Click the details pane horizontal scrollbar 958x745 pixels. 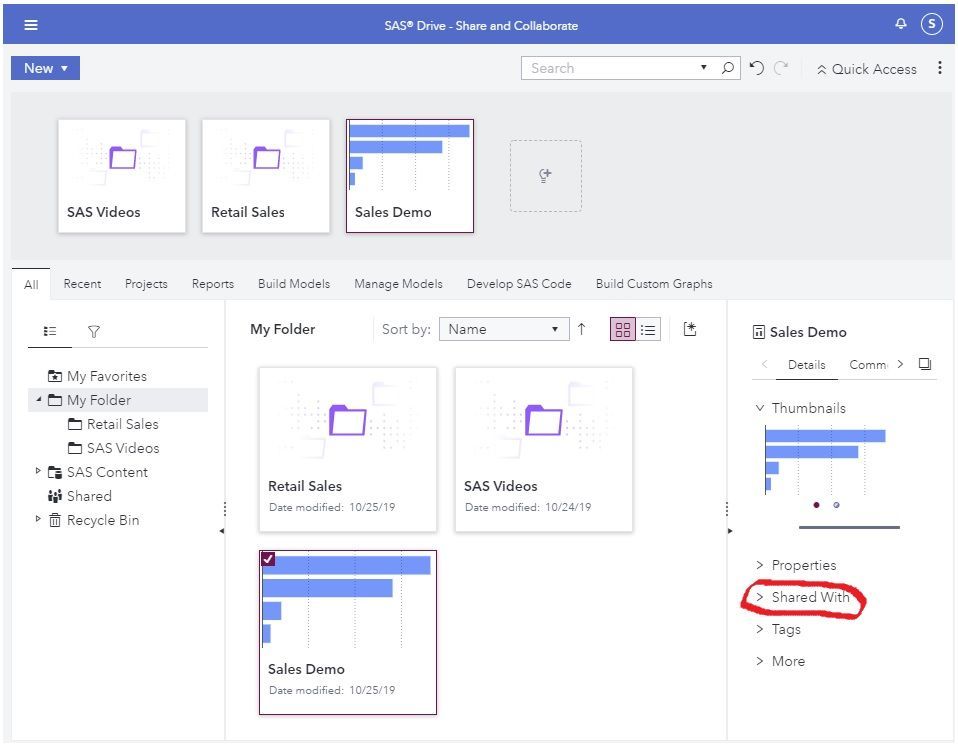(x=849, y=527)
